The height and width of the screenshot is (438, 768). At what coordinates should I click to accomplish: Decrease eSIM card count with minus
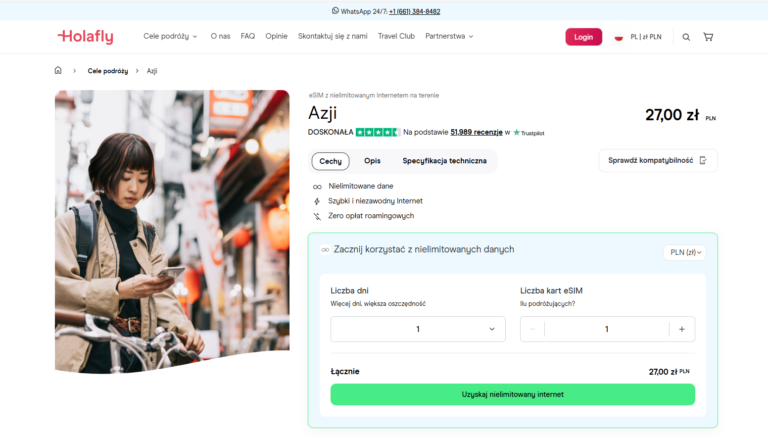click(x=532, y=329)
